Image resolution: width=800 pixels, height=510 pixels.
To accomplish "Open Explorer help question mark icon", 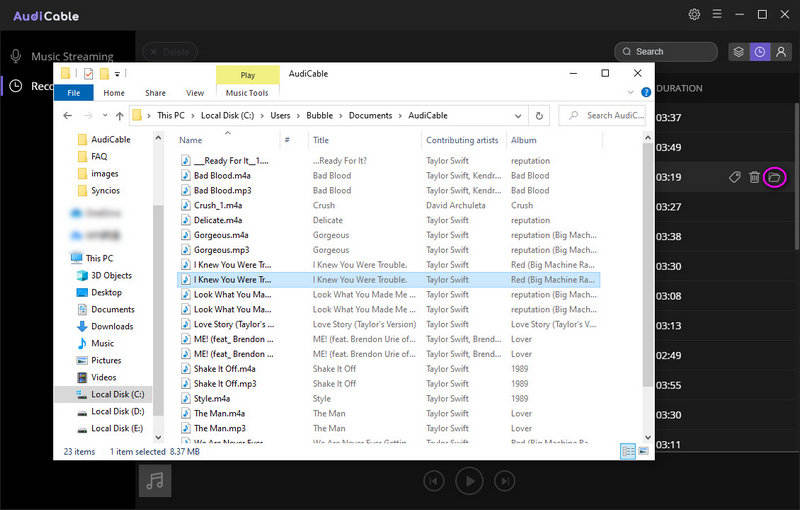I will tap(646, 92).
